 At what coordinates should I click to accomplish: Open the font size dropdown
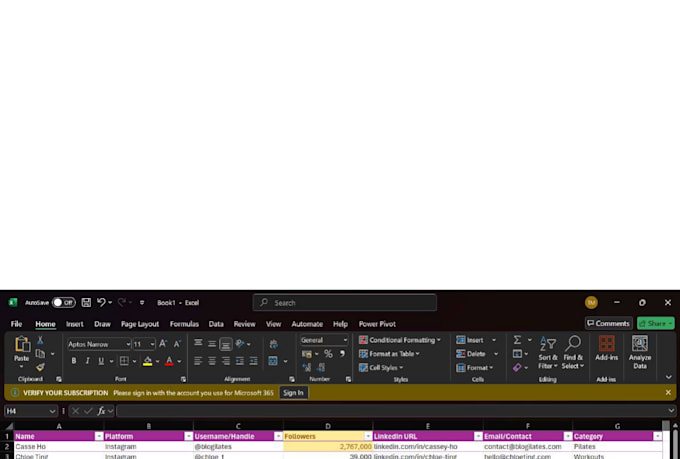point(152,344)
